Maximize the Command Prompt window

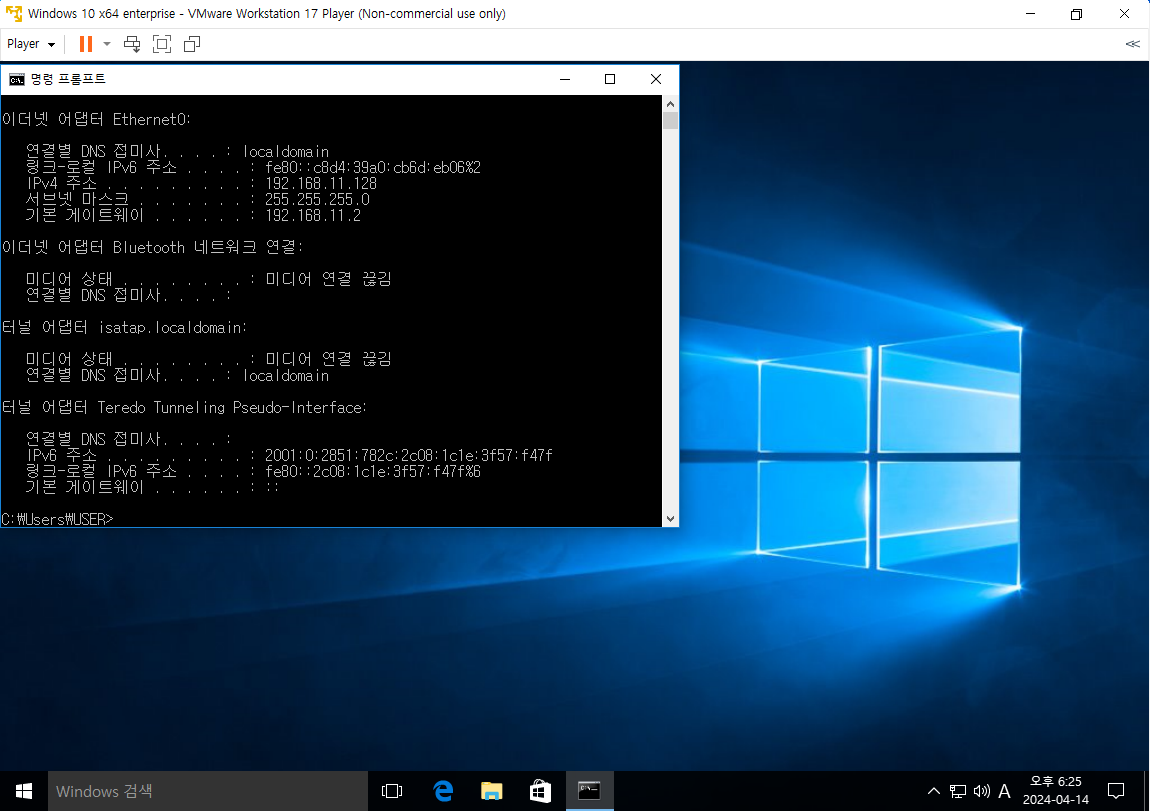tap(609, 79)
